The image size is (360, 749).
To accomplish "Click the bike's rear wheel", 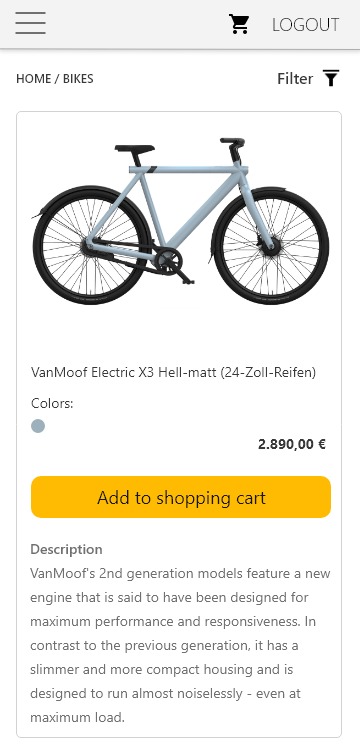I will tap(91, 247).
